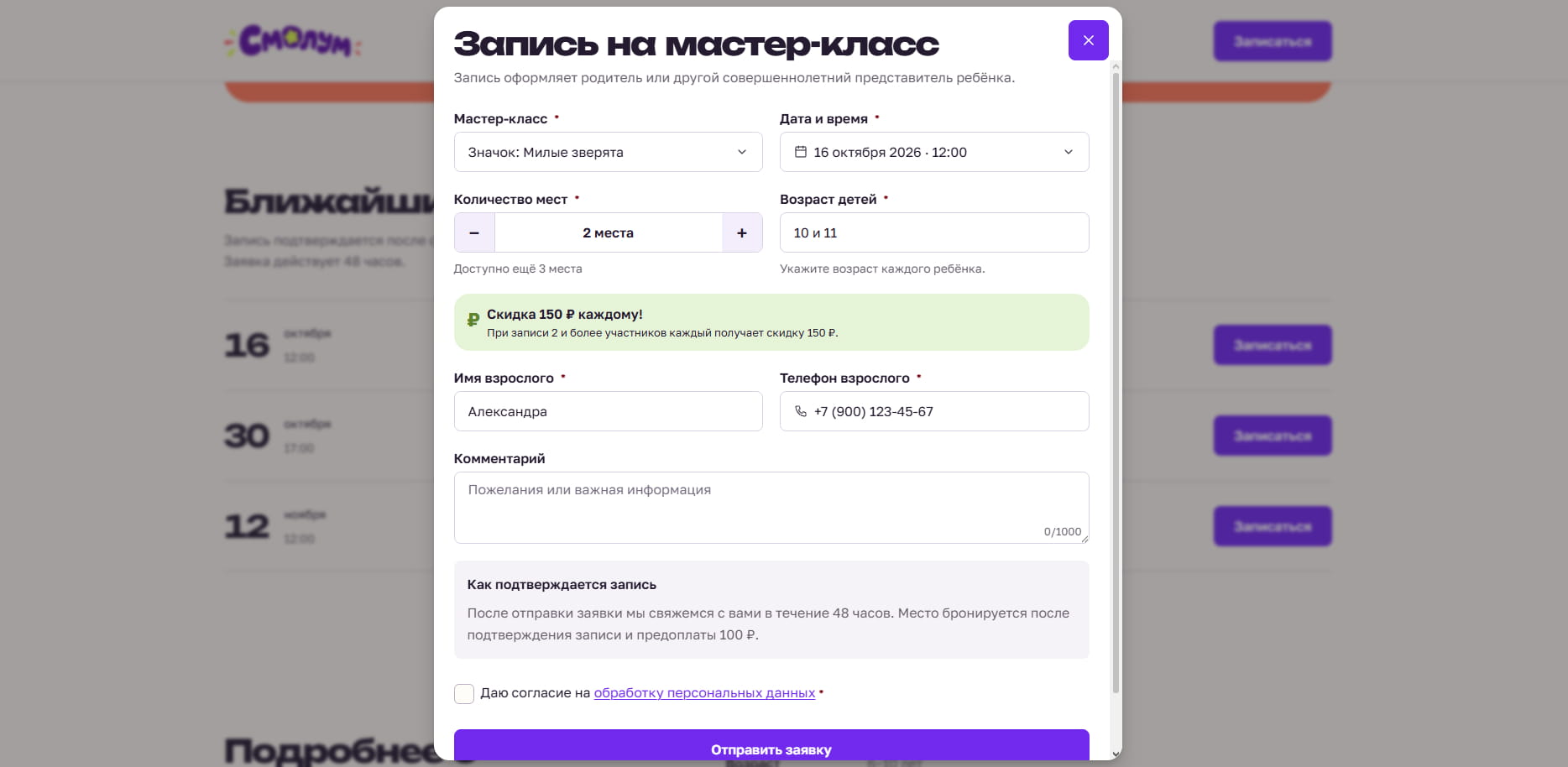Click the calendar icon in the date field
The image size is (1568, 767).
point(801,152)
